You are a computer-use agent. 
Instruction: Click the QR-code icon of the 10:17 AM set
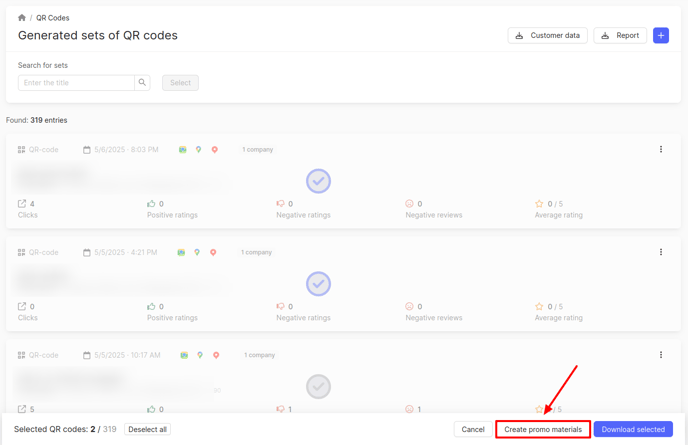tap(22, 355)
